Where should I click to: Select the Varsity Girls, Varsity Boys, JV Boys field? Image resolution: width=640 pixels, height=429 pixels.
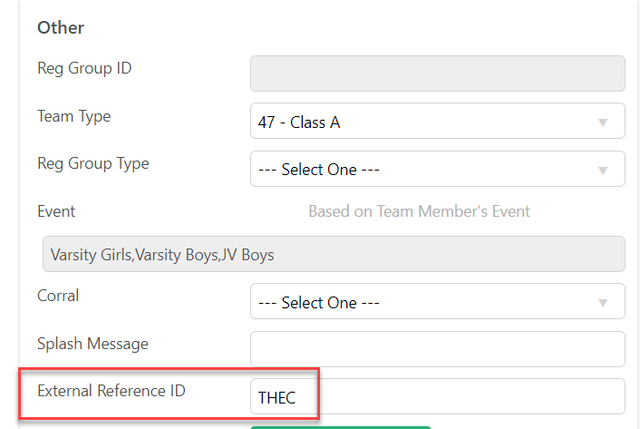(x=334, y=254)
